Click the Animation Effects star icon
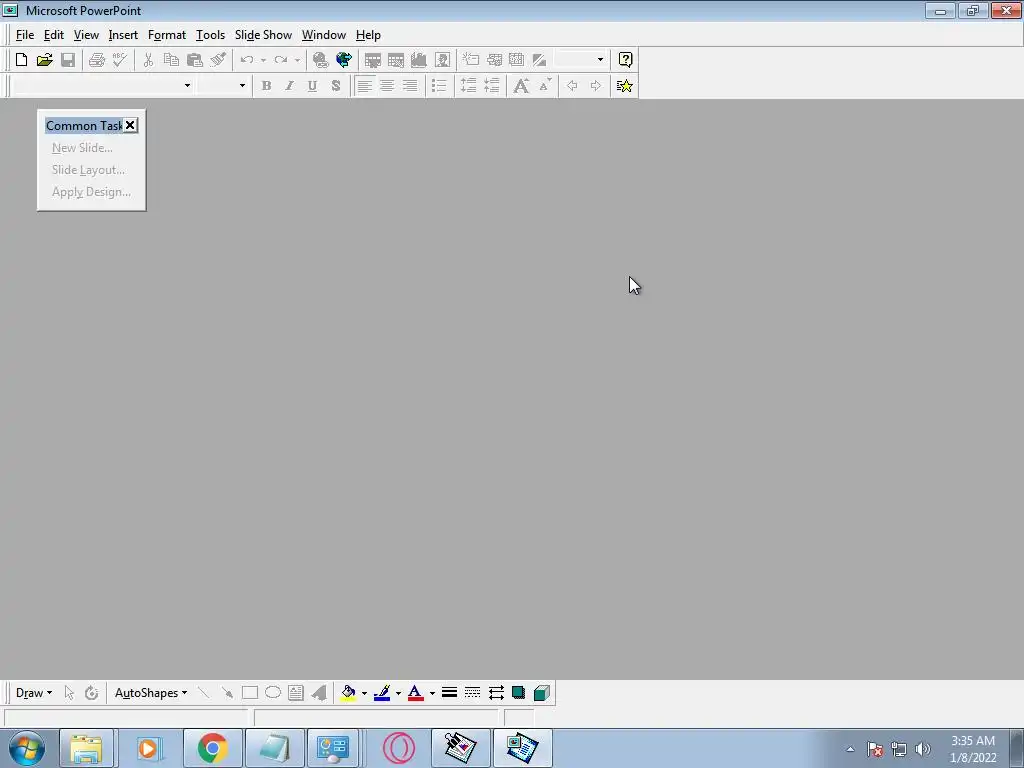The height and width of the screenshot is (768, 1024). [624, 86]
